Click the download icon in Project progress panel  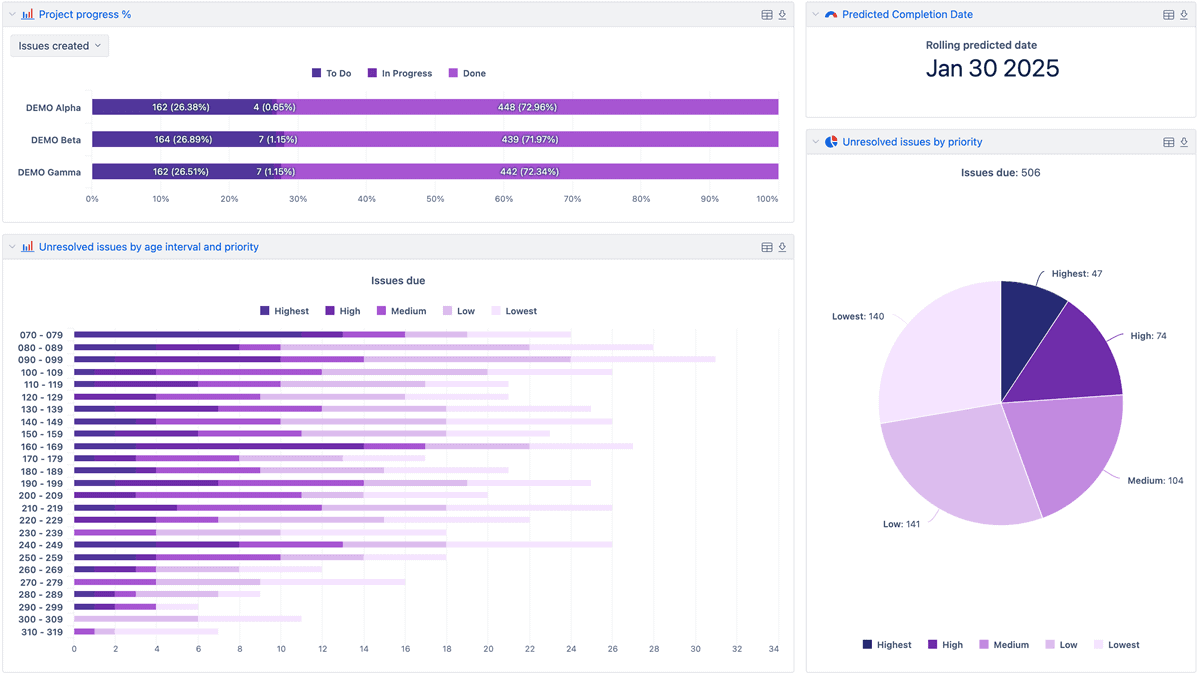pos(782,15)
